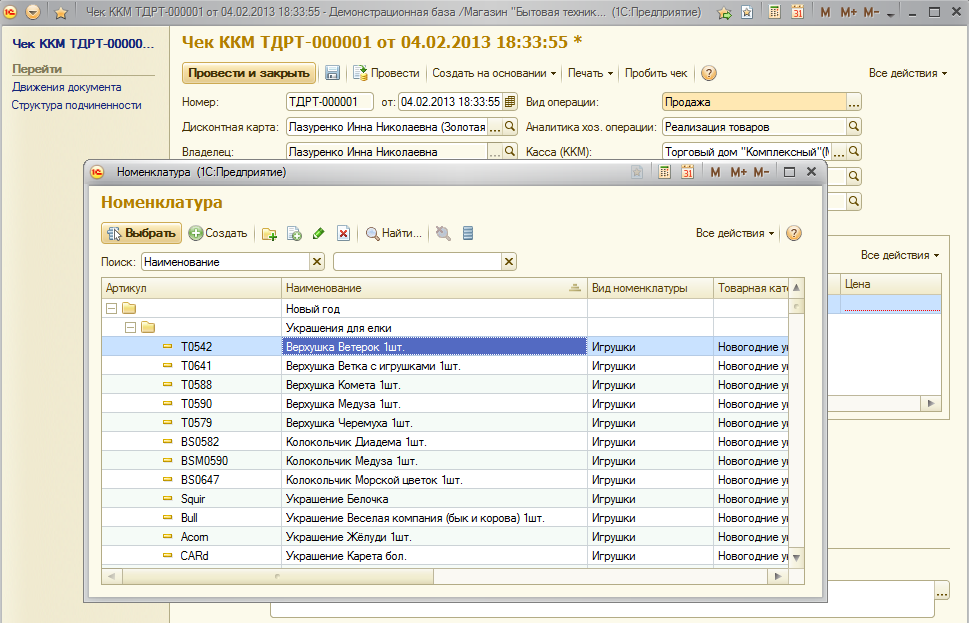The height and width of the screenshot is (623, 969).
Task: Click create-by-copying icon in Номенклатура toolbar
Action: click(294, 234)
